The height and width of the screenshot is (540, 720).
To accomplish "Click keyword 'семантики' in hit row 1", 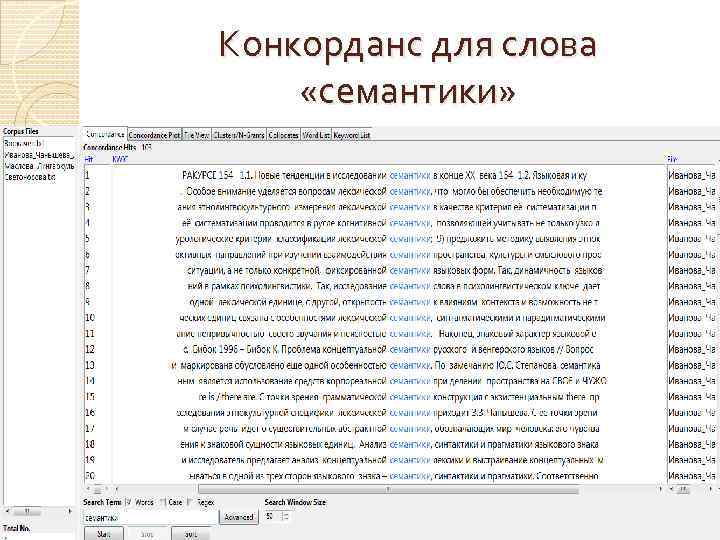I will pyautogui.click(x=410, y=175).
